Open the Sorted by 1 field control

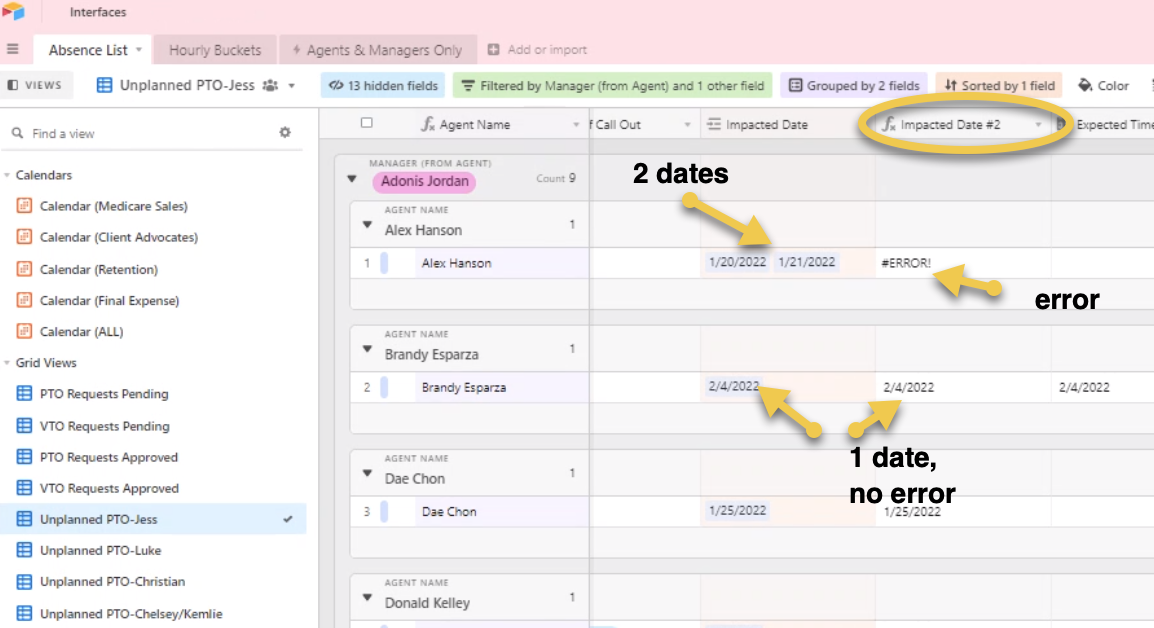coord(999,85)
